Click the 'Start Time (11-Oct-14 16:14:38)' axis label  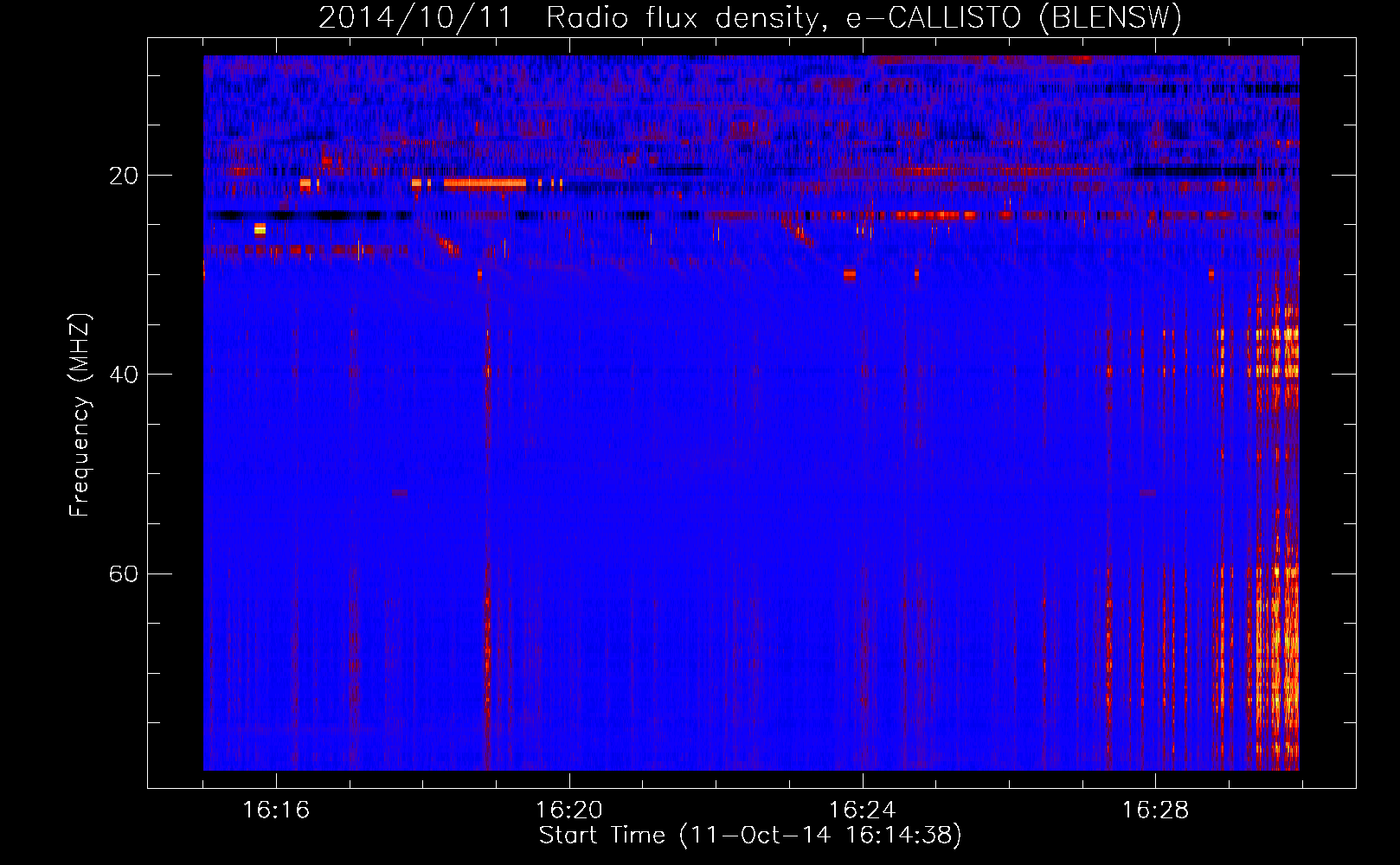pos(750,835)
